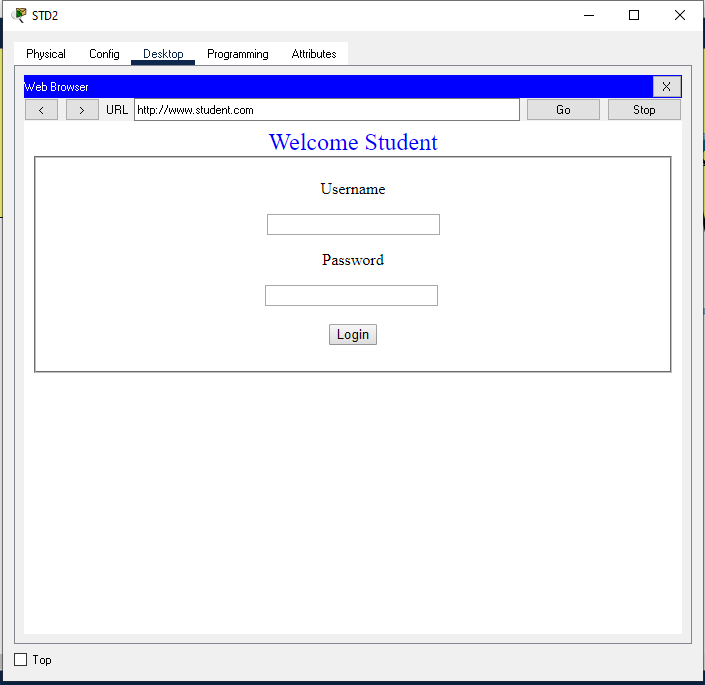Close the STD2 window
This screenshot has width=705, height=685.
[680, 15]
